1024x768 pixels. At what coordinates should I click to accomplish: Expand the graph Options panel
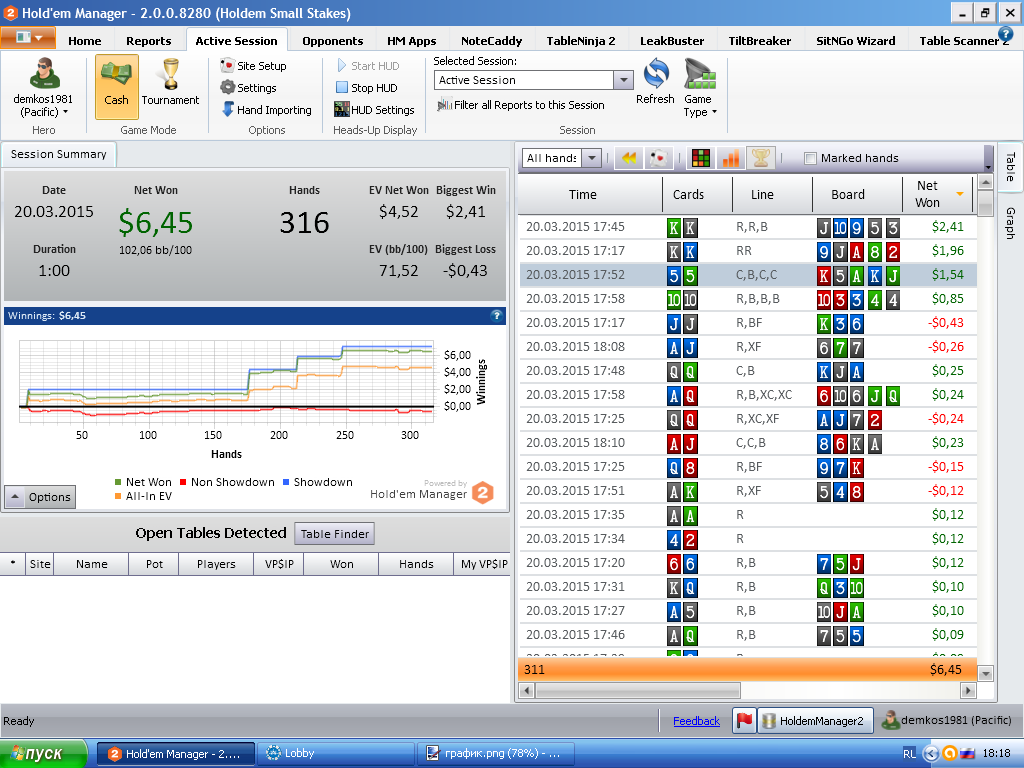click(40, 497)
